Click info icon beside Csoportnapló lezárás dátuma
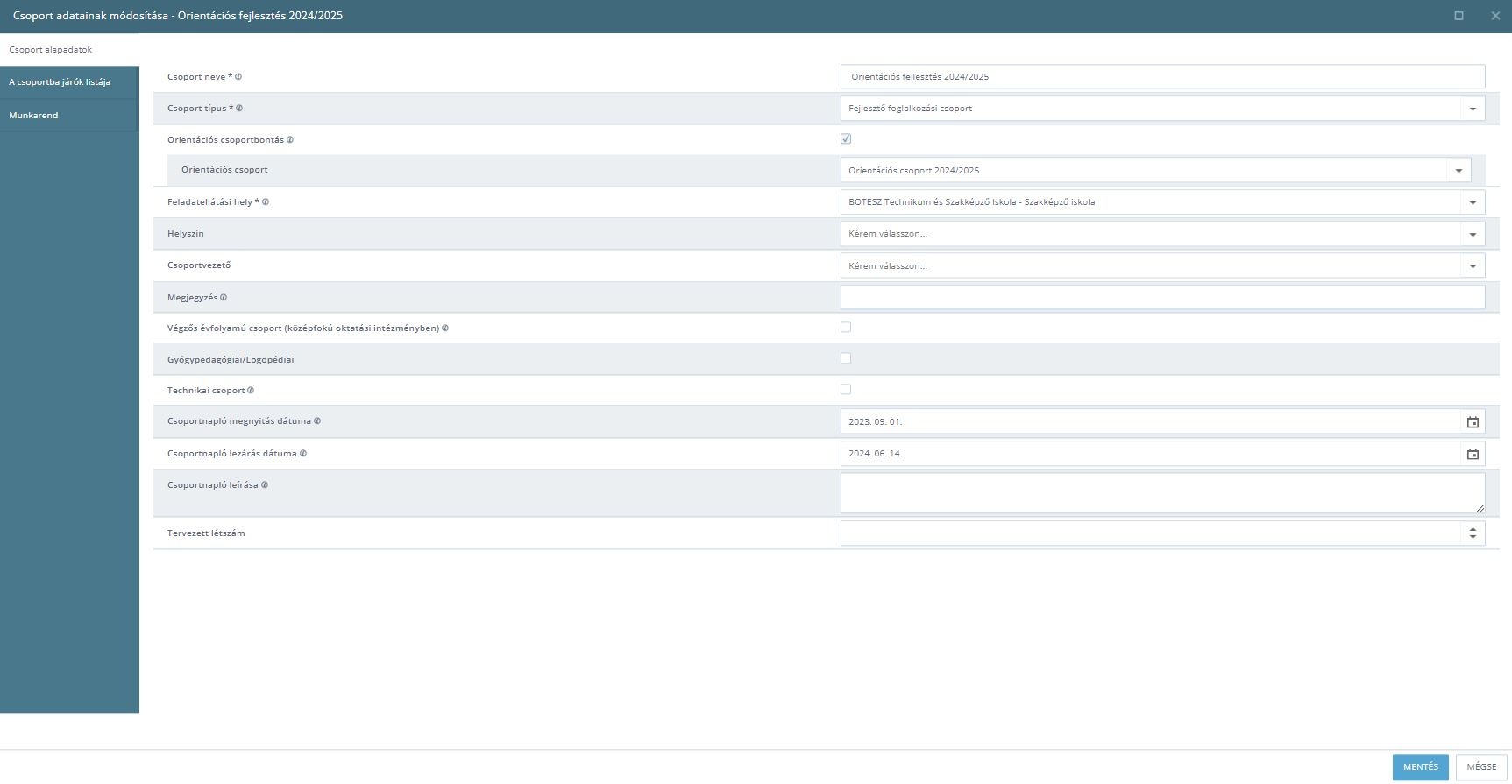The width and height of the screenshot is (1512, 784). [x=303, y=454]
